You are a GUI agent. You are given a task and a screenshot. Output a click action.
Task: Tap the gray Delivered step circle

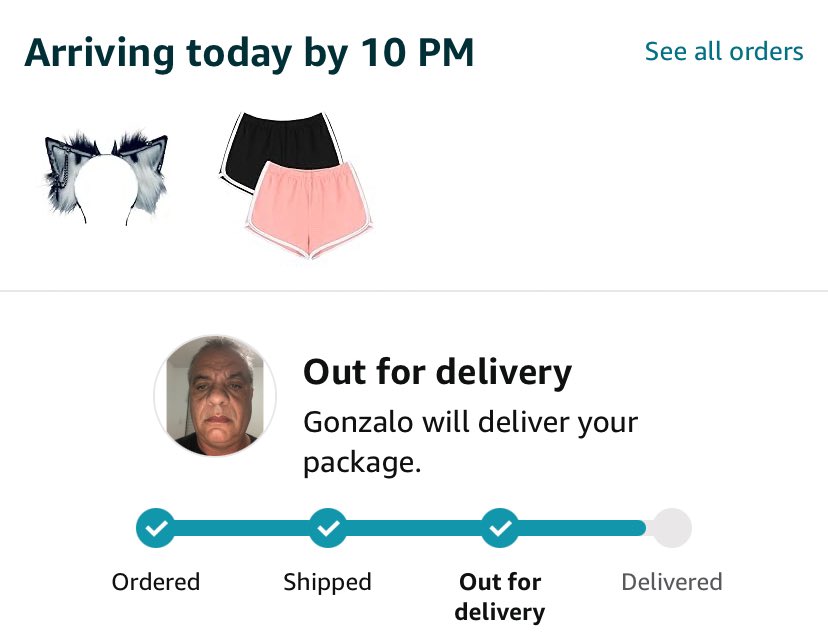(671, 528)
